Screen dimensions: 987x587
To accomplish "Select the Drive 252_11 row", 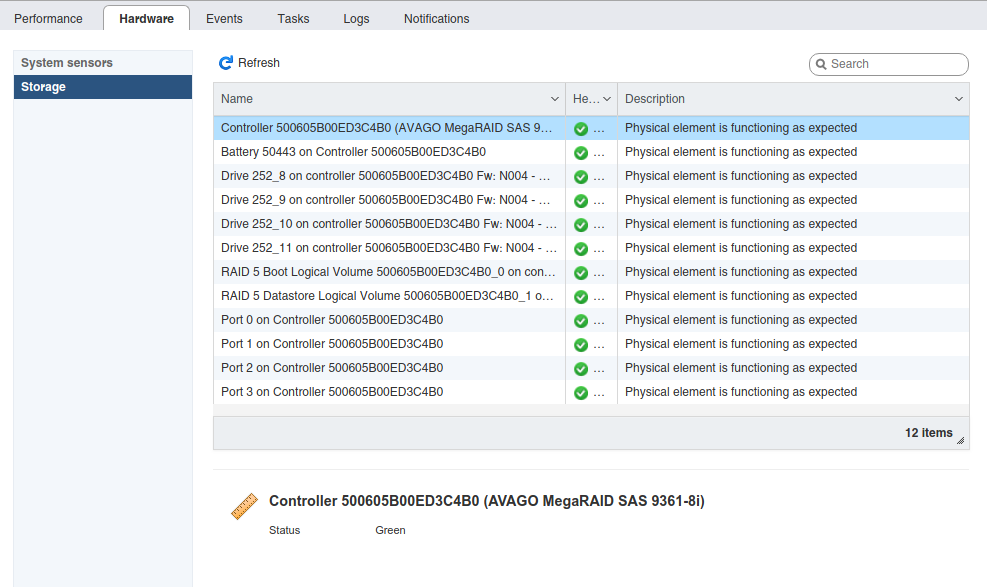I will click(x=590, y=248).
